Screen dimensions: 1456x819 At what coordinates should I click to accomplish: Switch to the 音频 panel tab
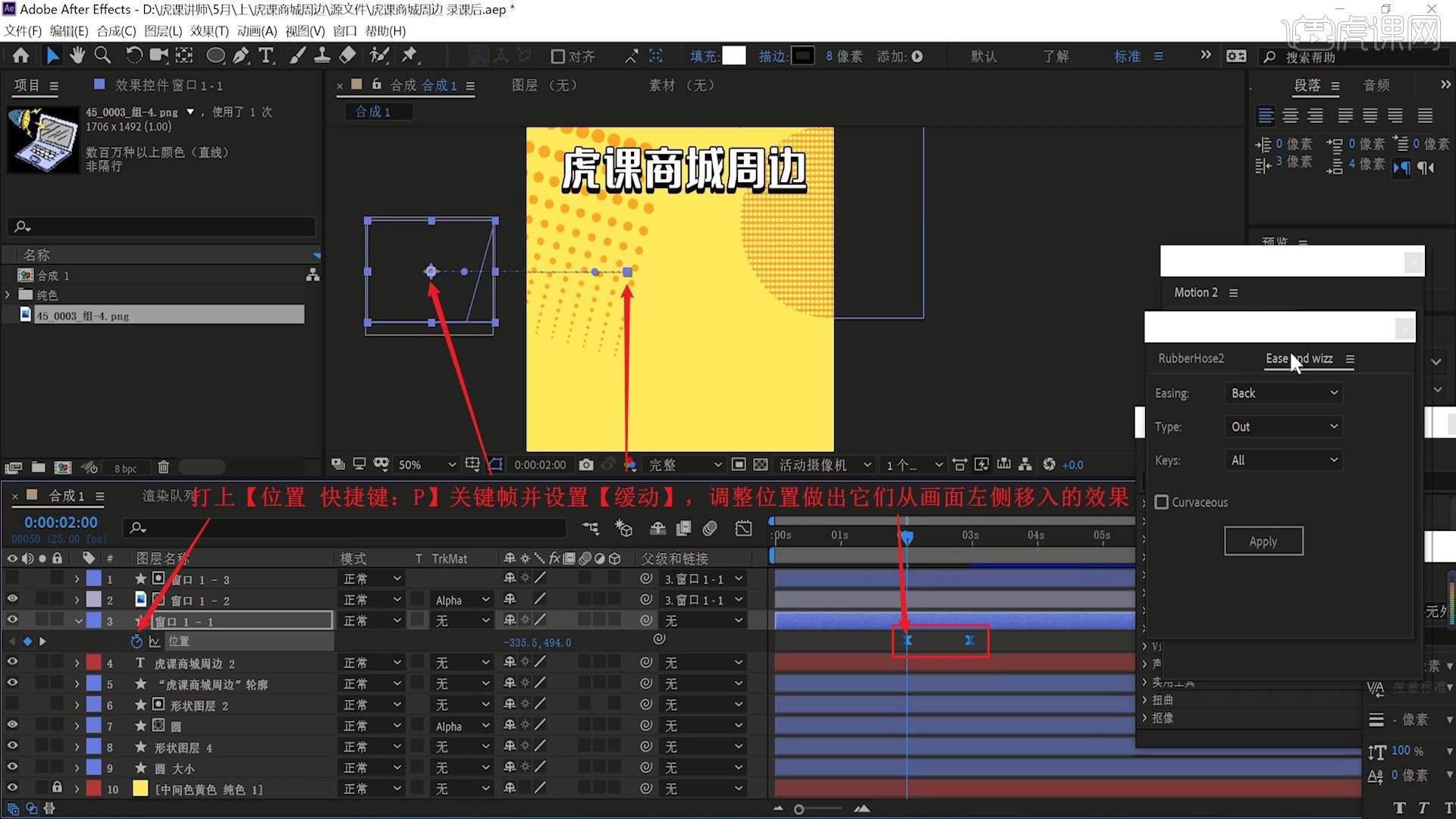(x=1376, y=85)
